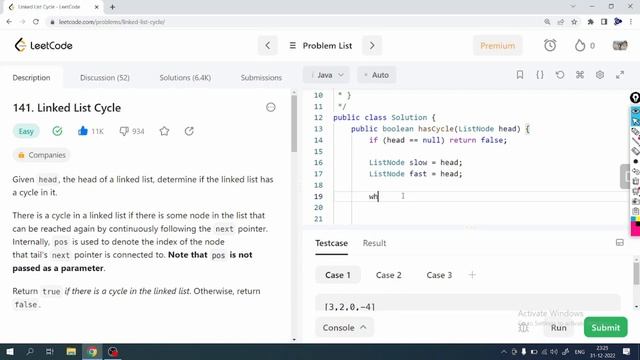This screenshot has width=640, height=360.
Task: Click the LeetCode logo
Action: (x=43, y=45)
